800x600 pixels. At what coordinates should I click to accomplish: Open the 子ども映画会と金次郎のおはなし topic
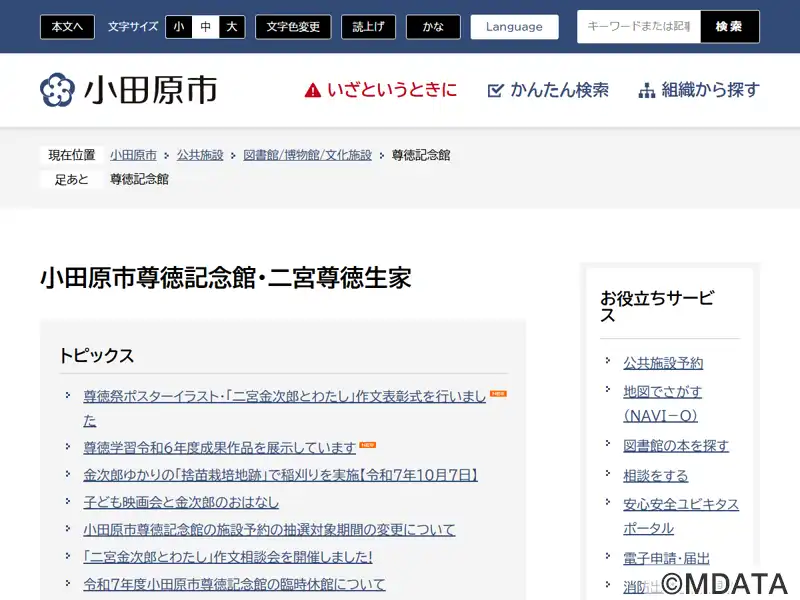(181, 502)
